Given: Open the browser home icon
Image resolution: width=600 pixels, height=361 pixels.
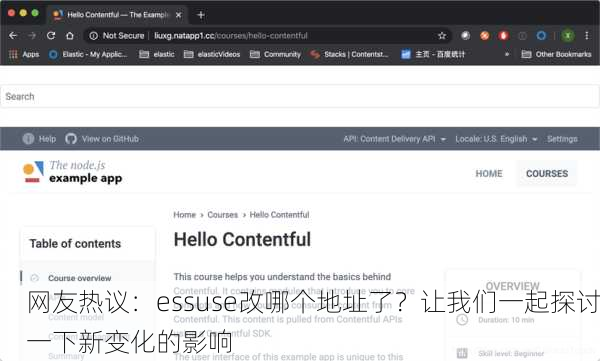Looking at the screenshot, I should click(70, 36).
